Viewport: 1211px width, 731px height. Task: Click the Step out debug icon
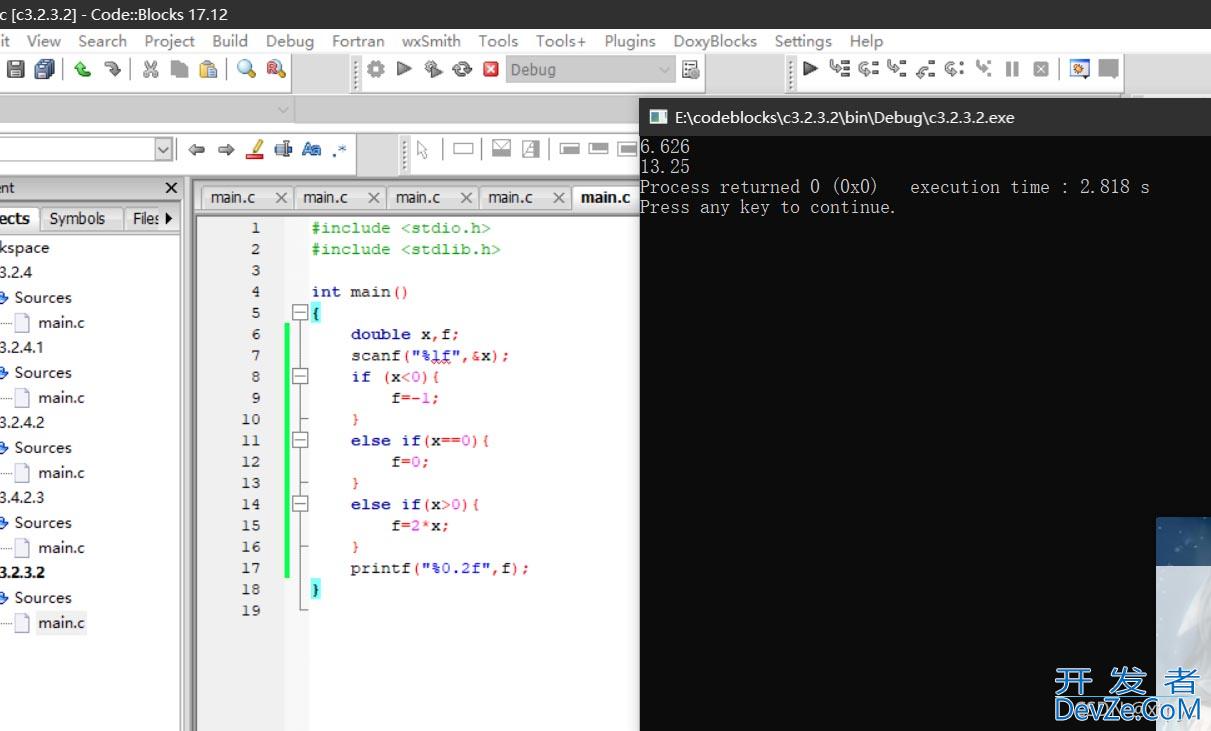(926, 68)
